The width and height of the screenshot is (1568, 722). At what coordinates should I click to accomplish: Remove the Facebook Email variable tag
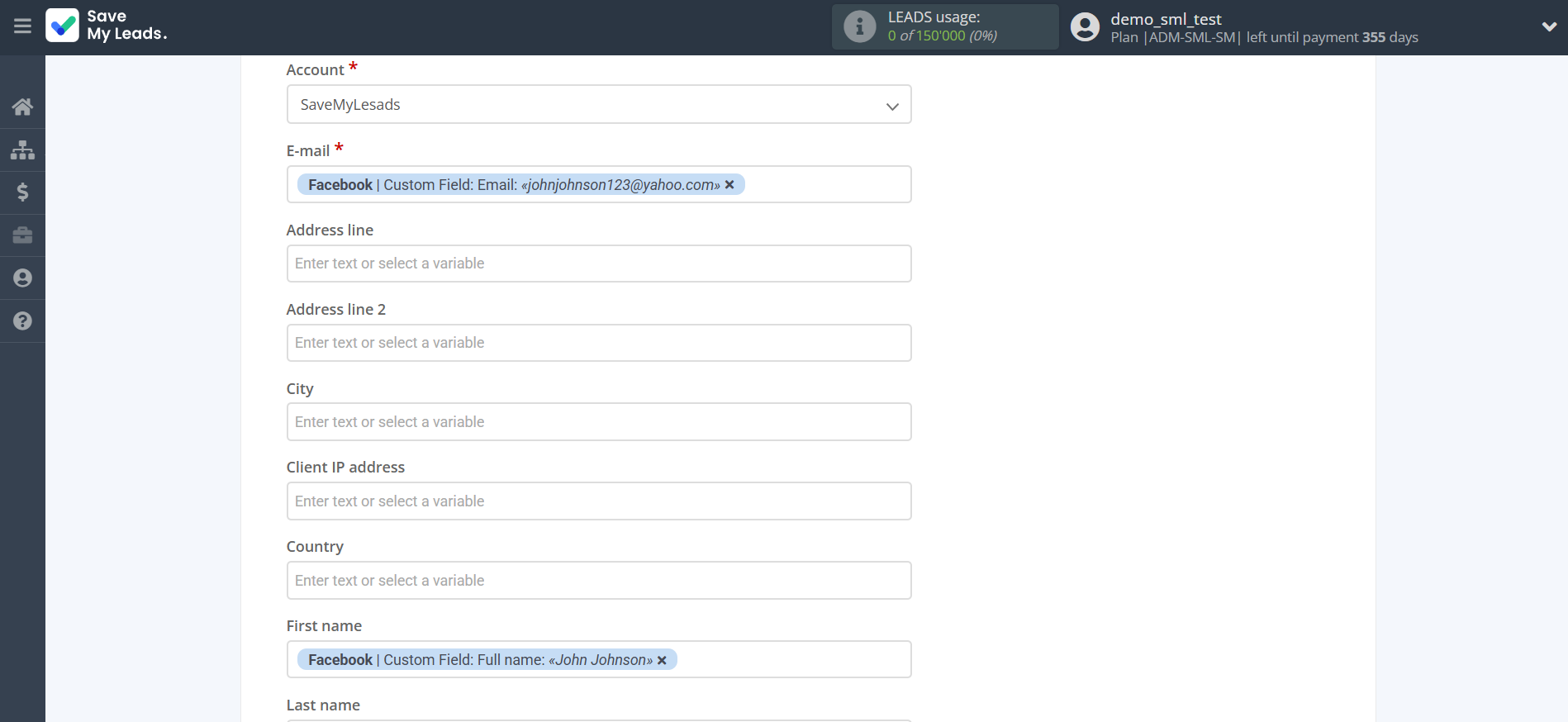729,185
